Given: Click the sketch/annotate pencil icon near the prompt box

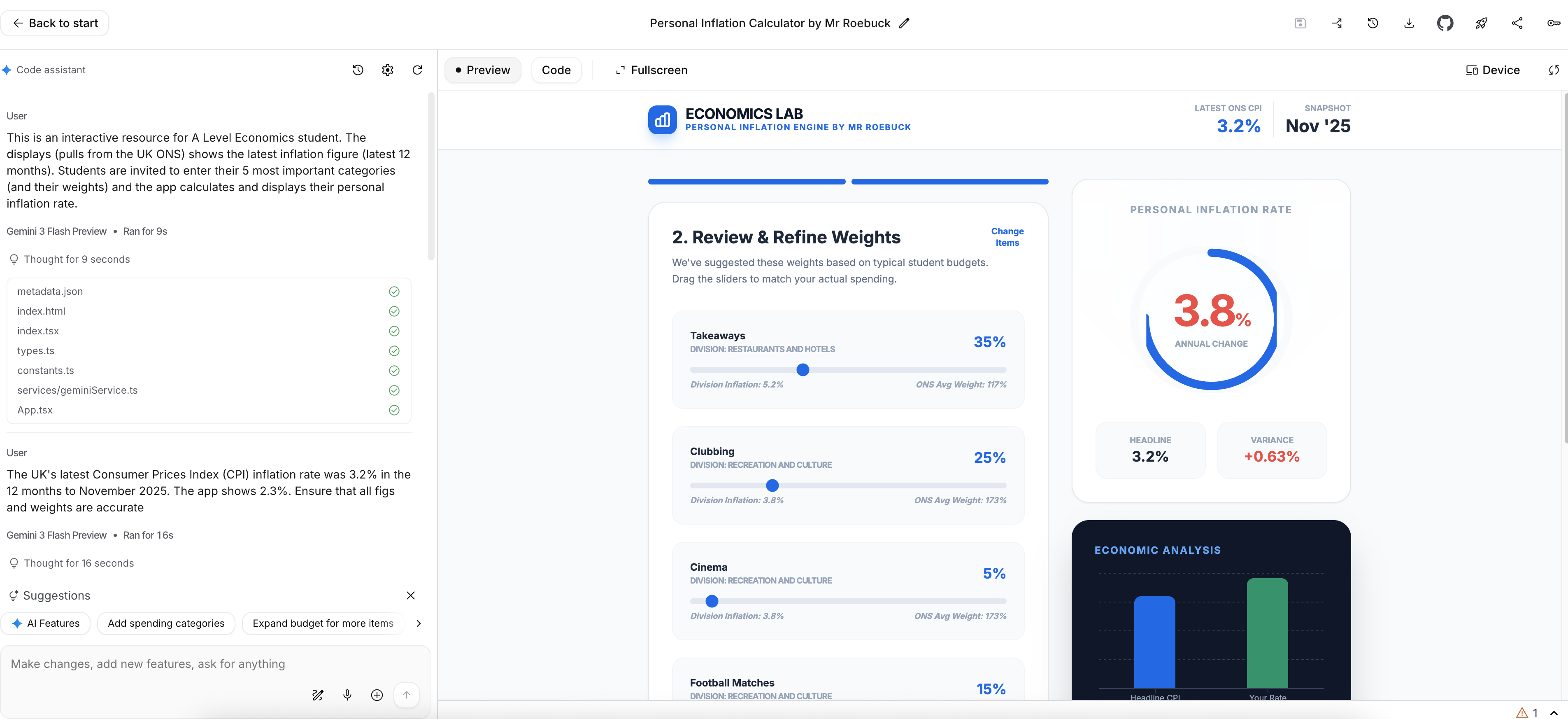Looking at the screenshot, I should point(317,695).
